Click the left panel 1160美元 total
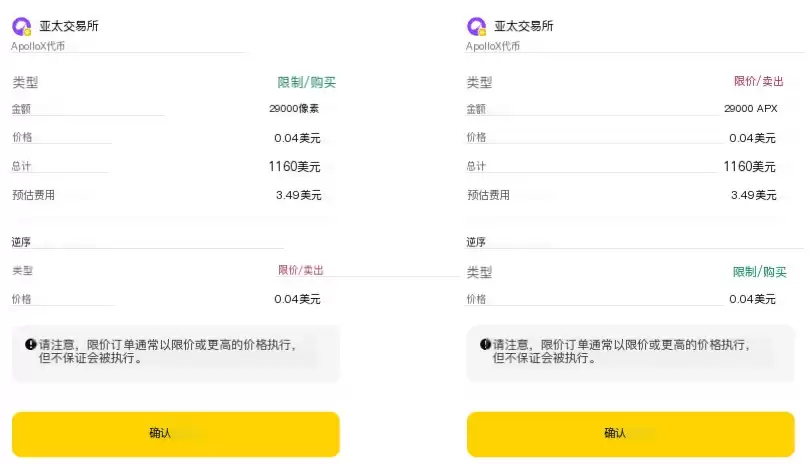Screen dimensions: 809x465 pos(294,166)
